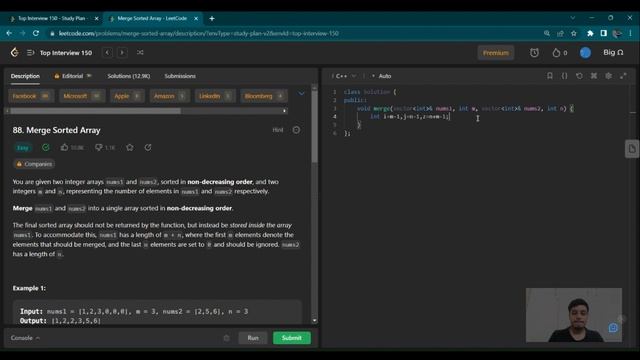Share this page icon in the address bar
Screen dimensions: 640x360
[x=560, y=33]
